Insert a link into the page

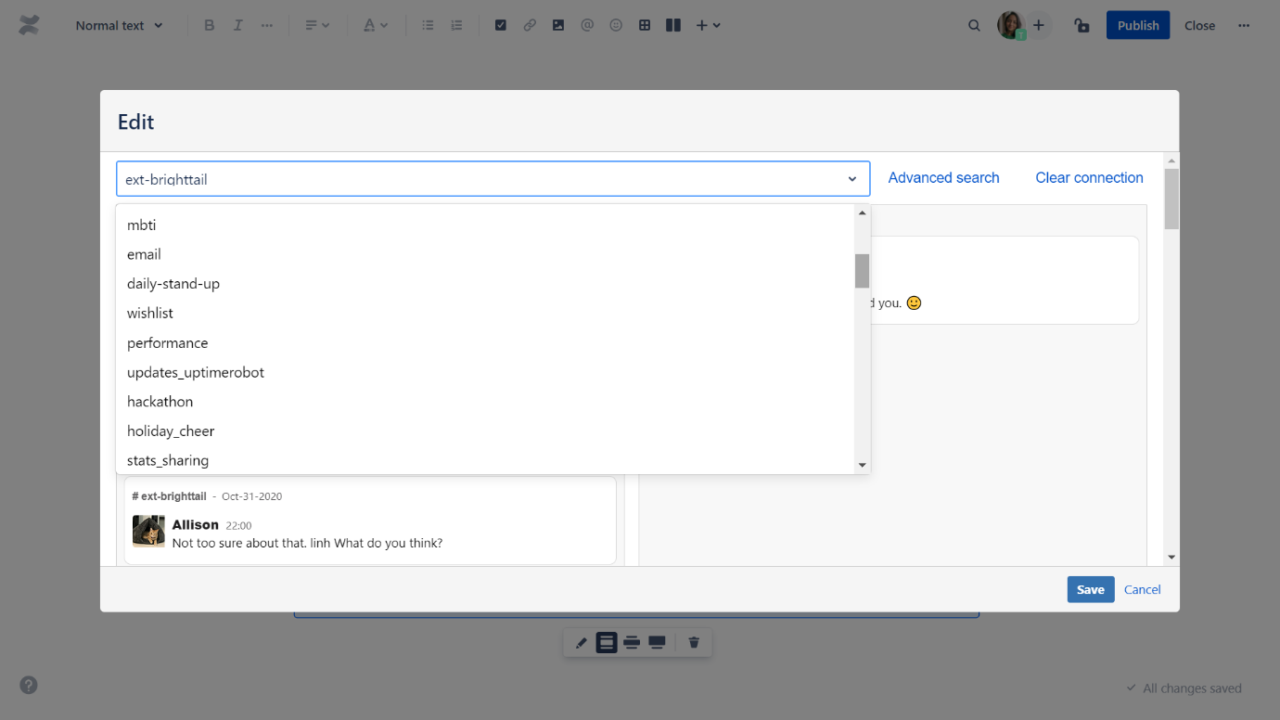529,24
